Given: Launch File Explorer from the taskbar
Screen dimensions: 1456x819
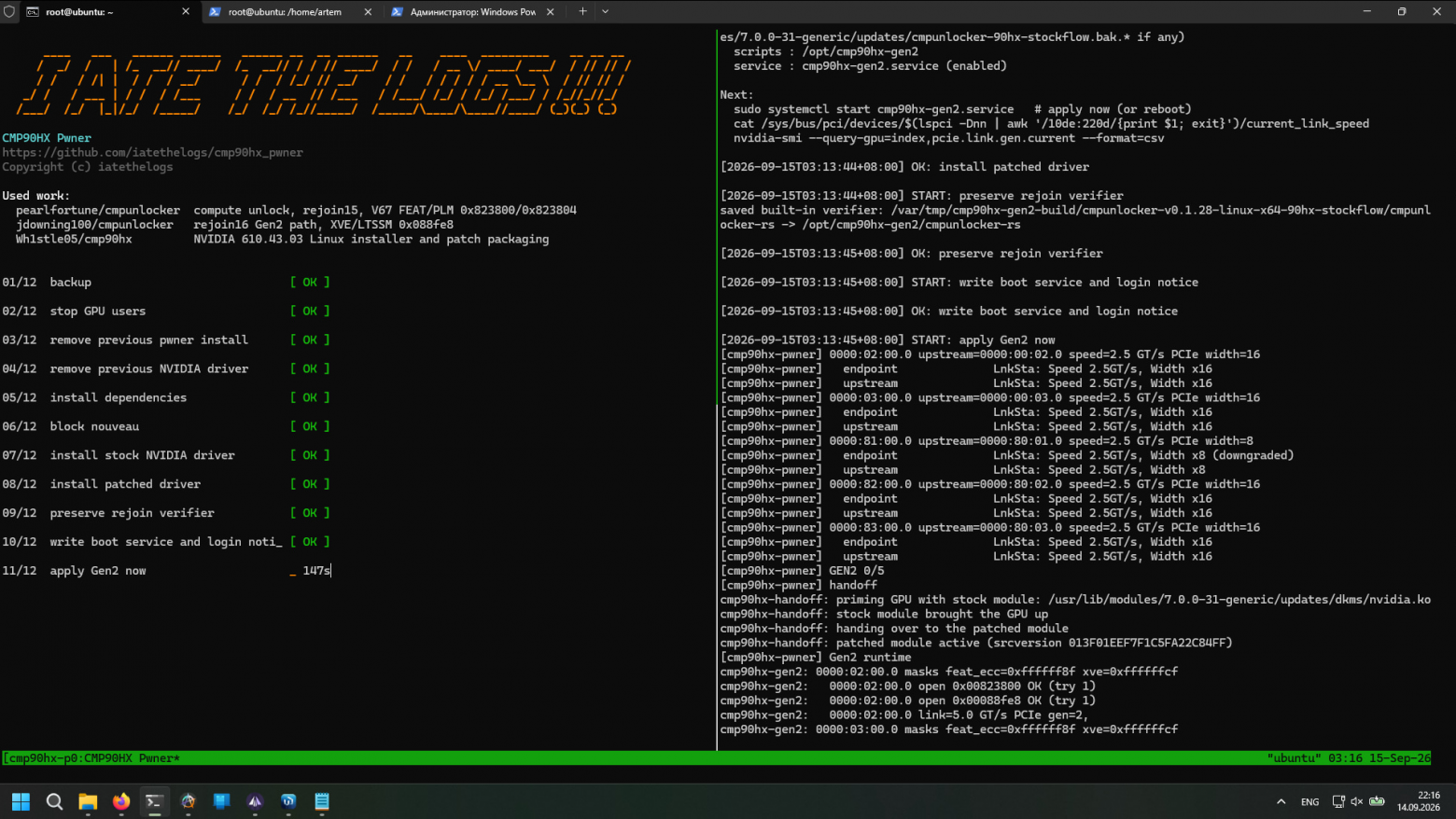Looking at the screenshot, I should [88, 801].
